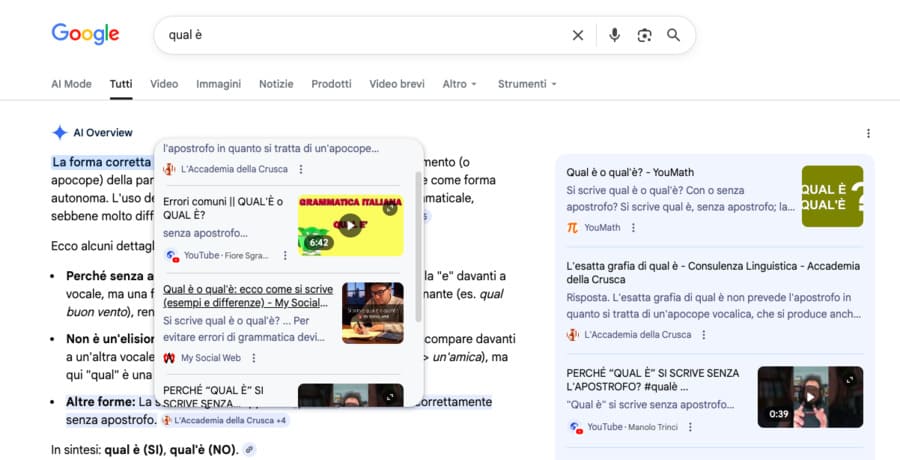The width and height of the screenshot is (900, 460).
Task: Click the My Social Web favicon
Action: (169, 358)
